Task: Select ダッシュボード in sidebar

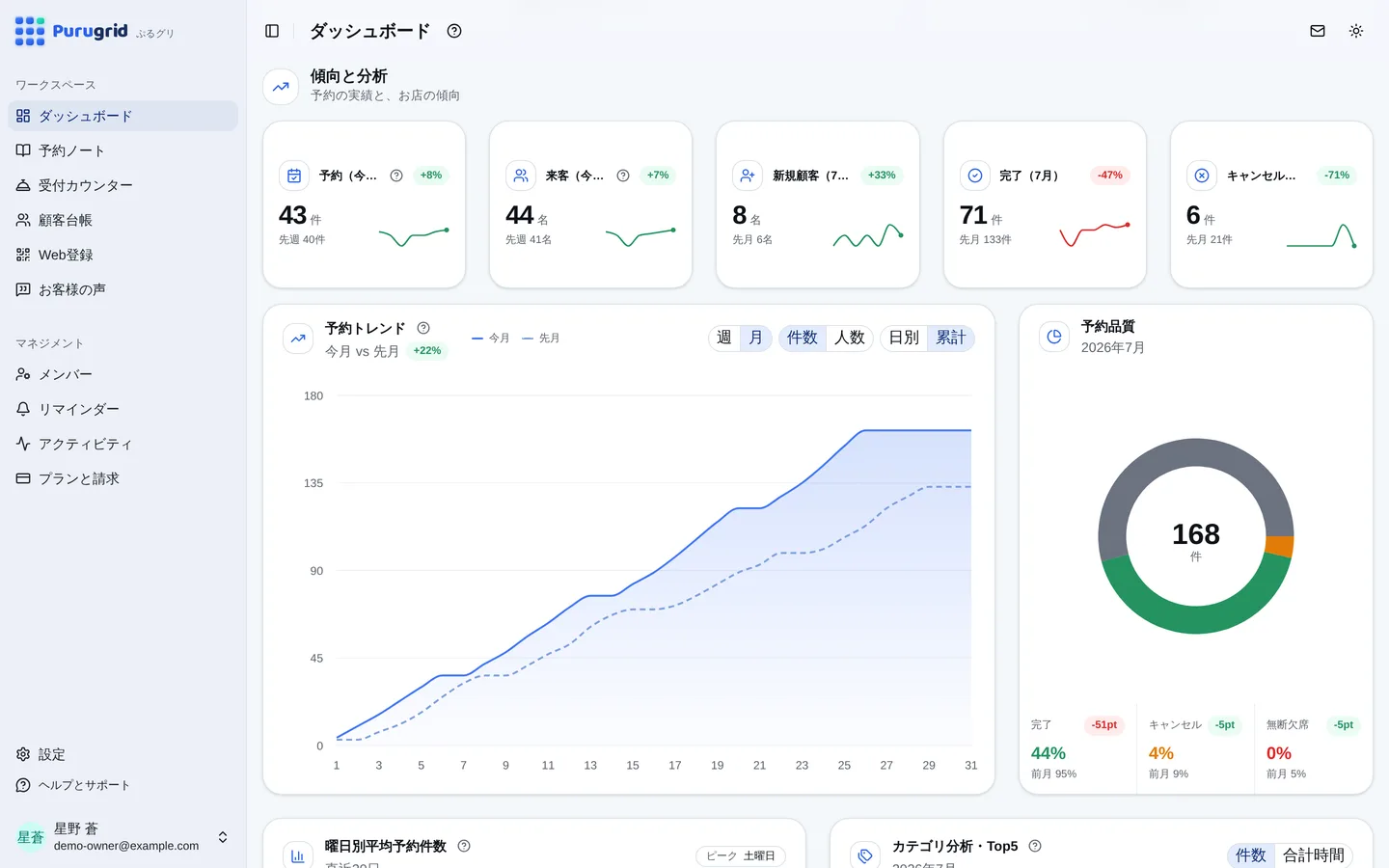Action: tap(123, 116)
